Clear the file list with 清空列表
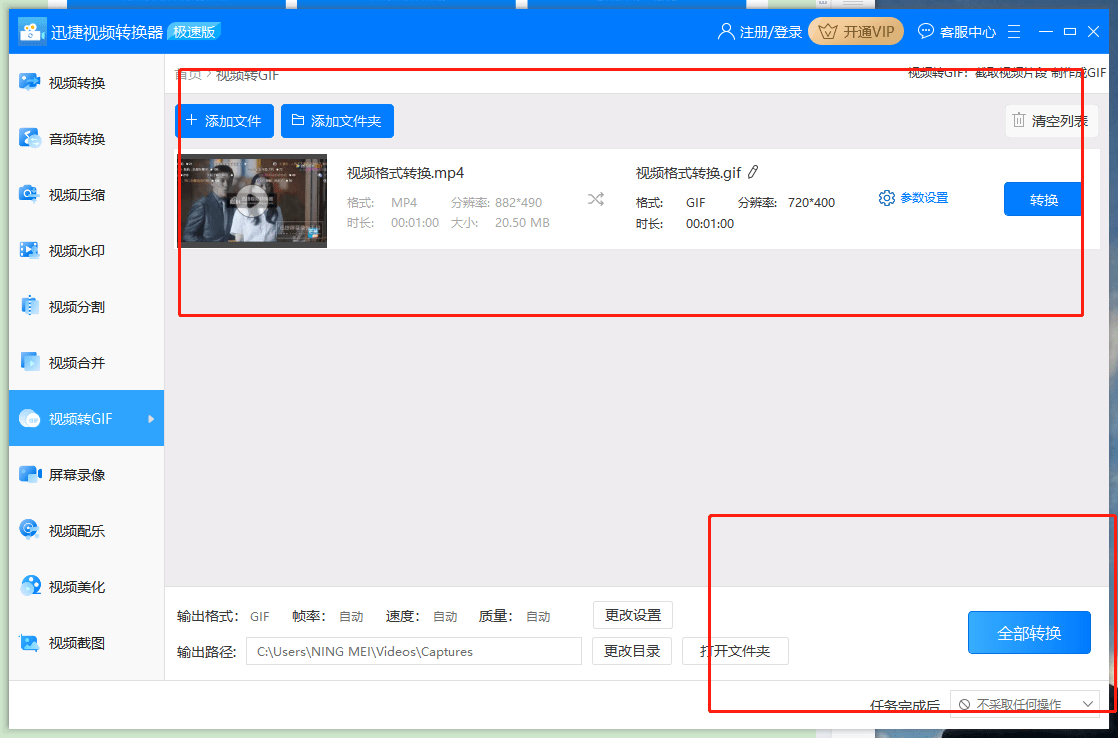Viewport: 1118px width, 738px height. point(1051,120)
